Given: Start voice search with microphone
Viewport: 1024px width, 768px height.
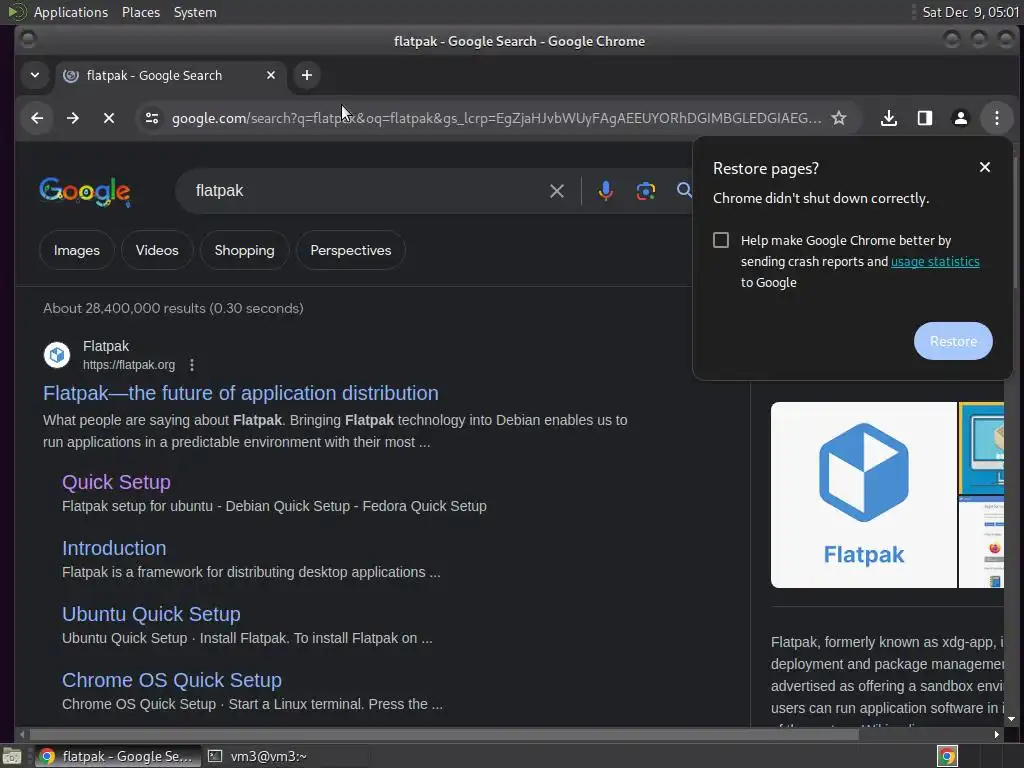Looking at the screenshot, I should click(605, 191).
